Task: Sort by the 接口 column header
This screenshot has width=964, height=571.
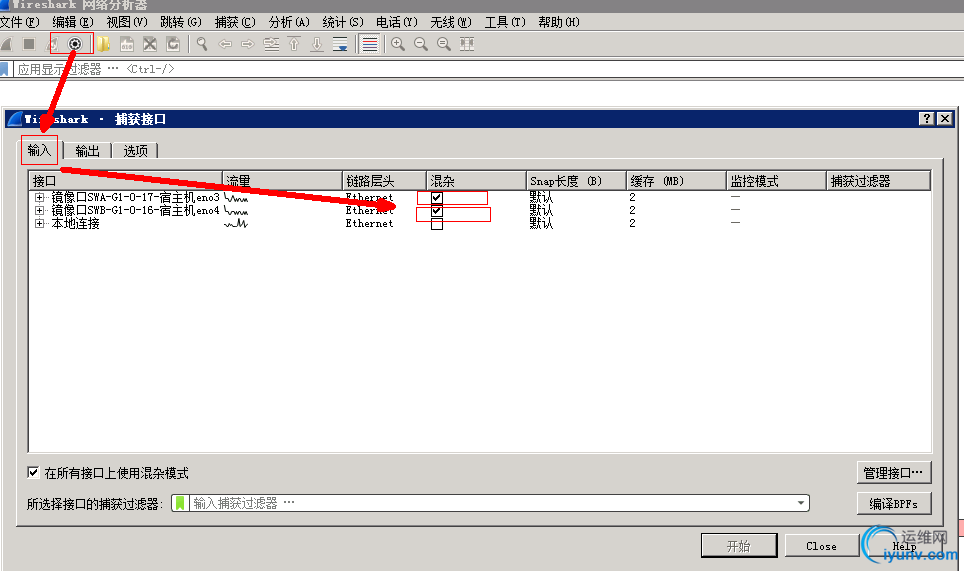Action: pos(125,181)
